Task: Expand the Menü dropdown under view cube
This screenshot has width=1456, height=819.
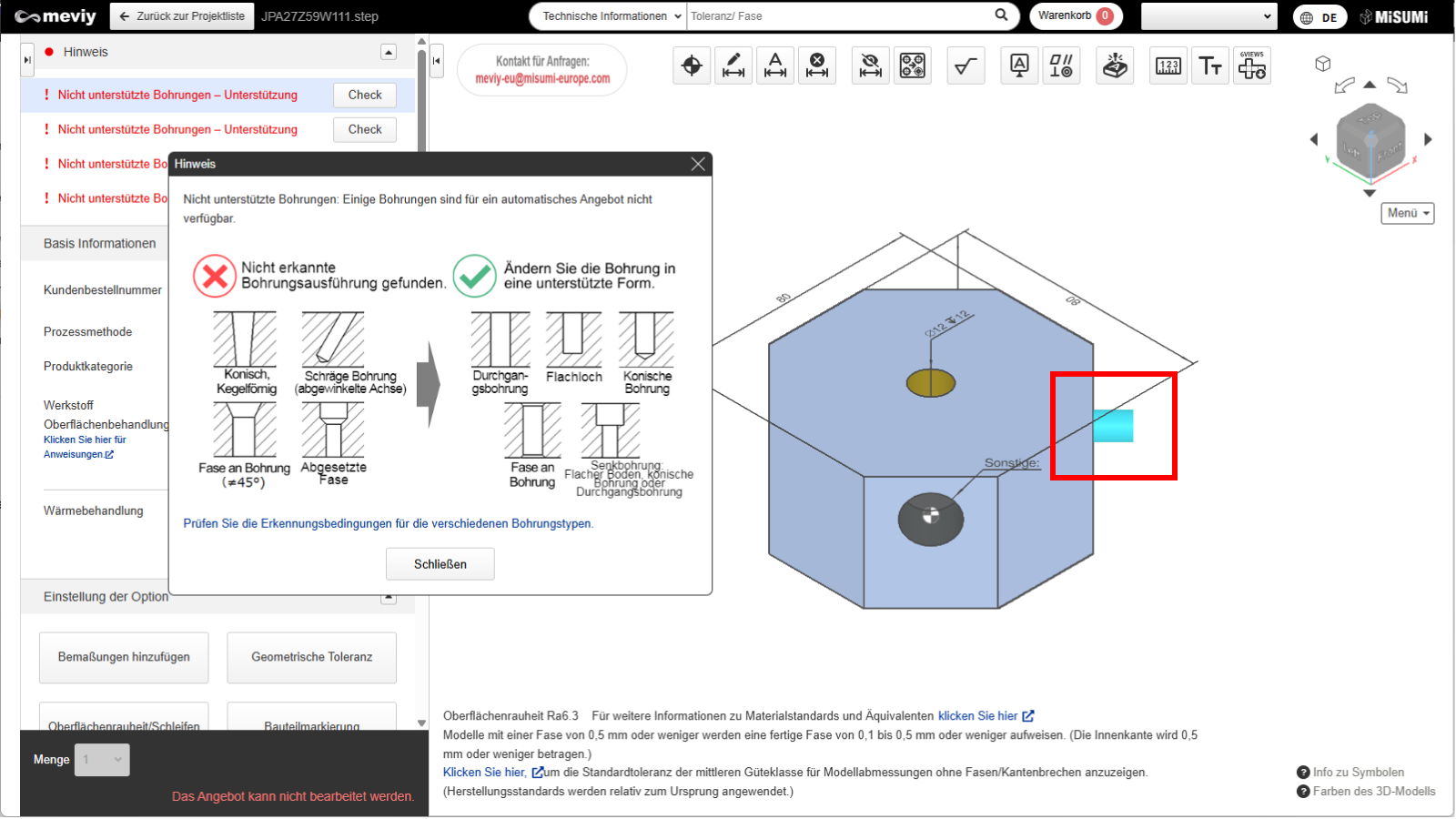Action: 1408,213
